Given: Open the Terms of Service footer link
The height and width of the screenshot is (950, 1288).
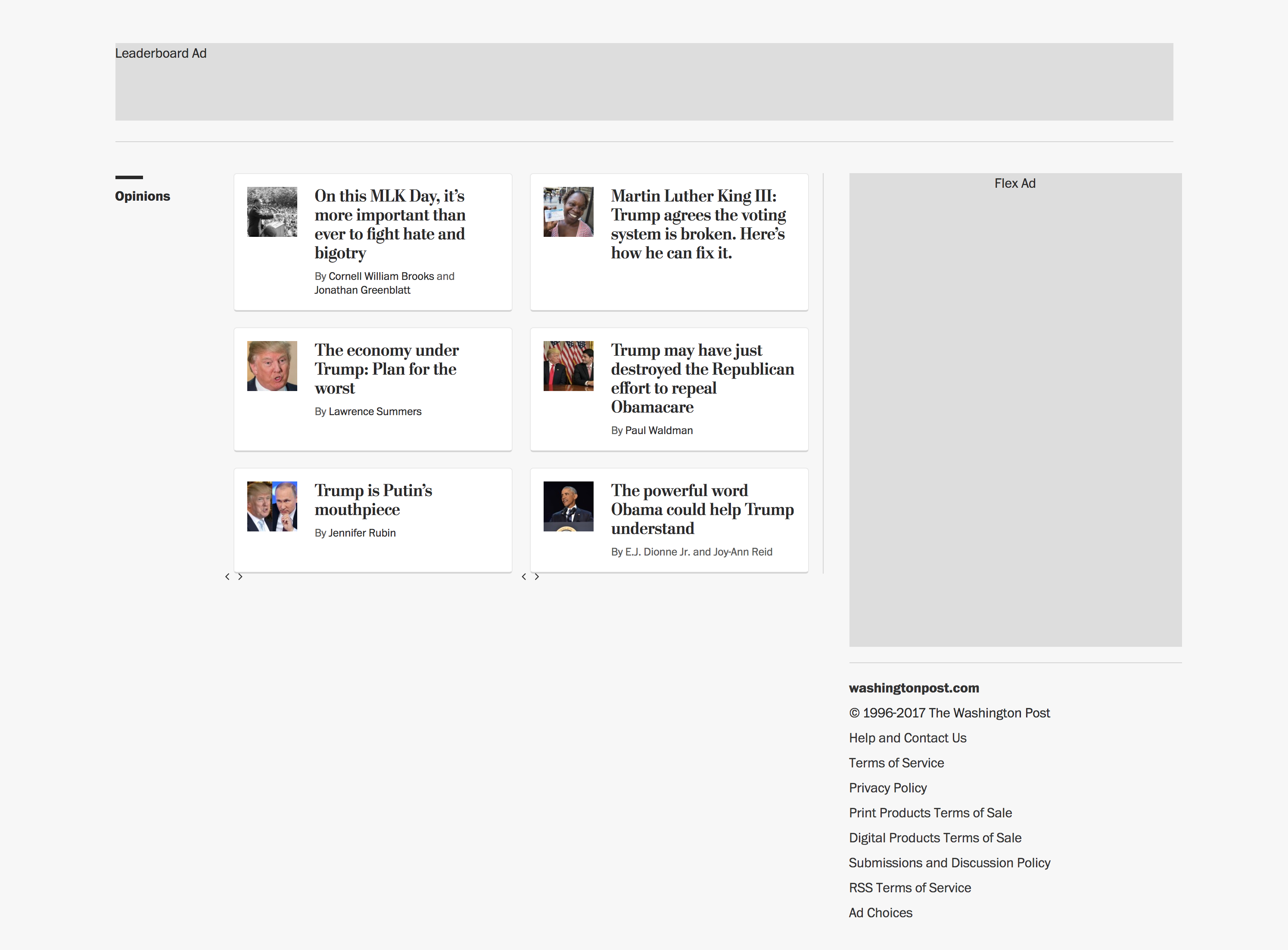Looking at the screenshot, I should [x=896, y=763].
